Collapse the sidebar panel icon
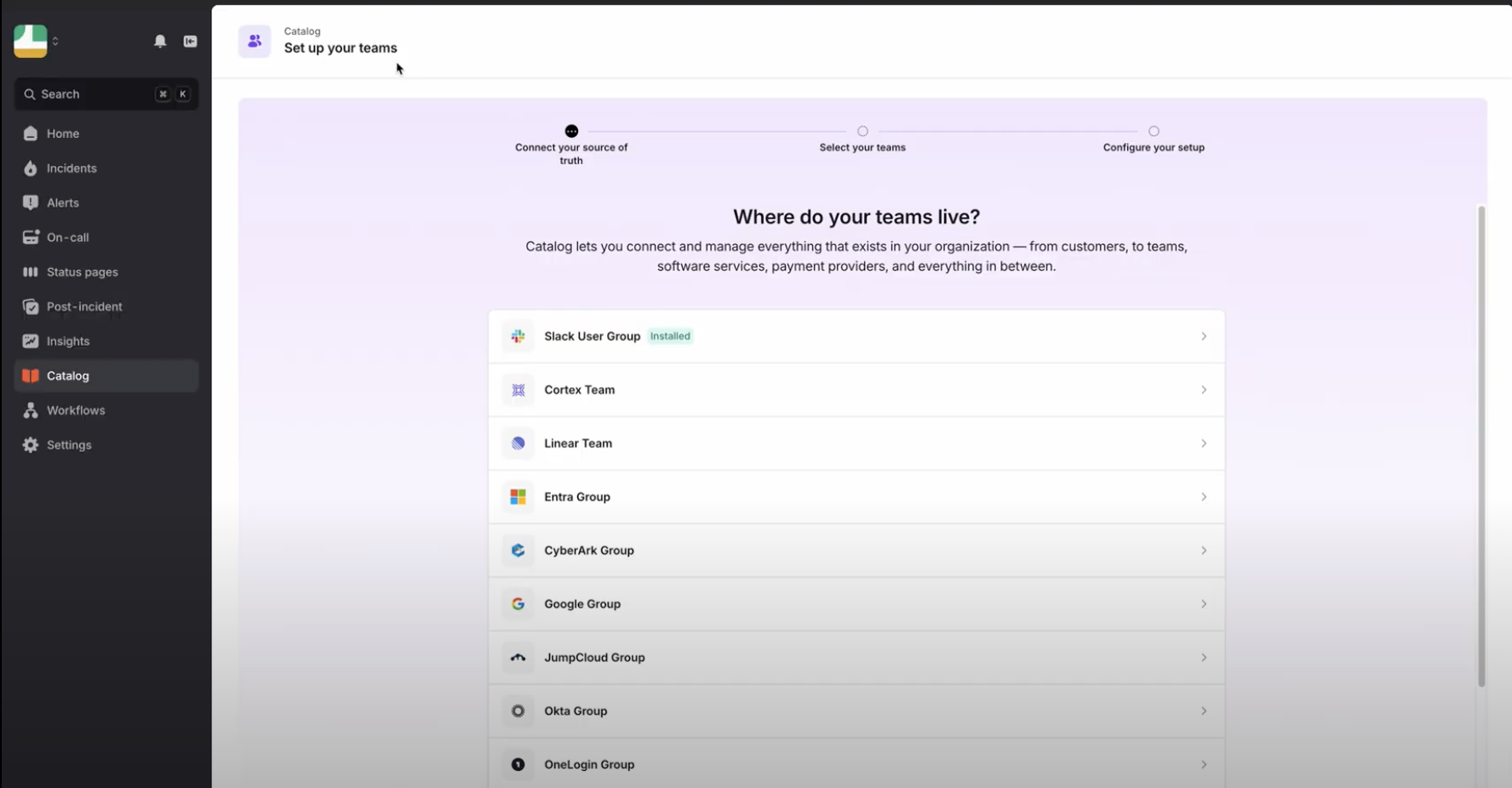This screenshot has width=1512, height=788. (x=191, y=41)
